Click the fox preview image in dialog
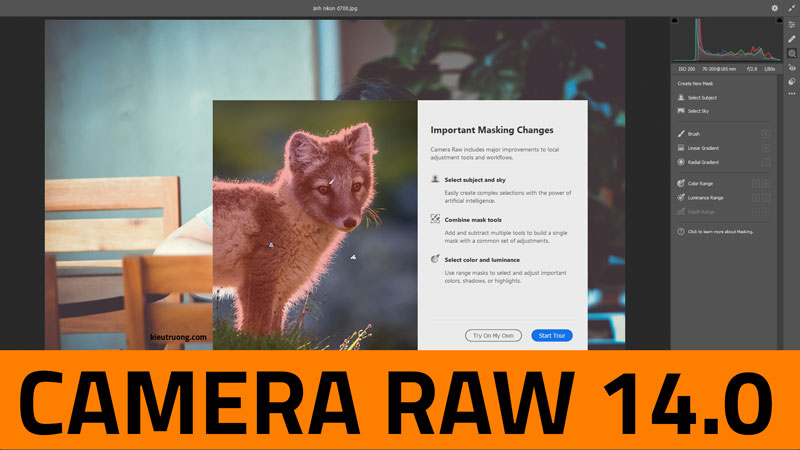The height and width of the screenshot is (450, 800). 315,225
